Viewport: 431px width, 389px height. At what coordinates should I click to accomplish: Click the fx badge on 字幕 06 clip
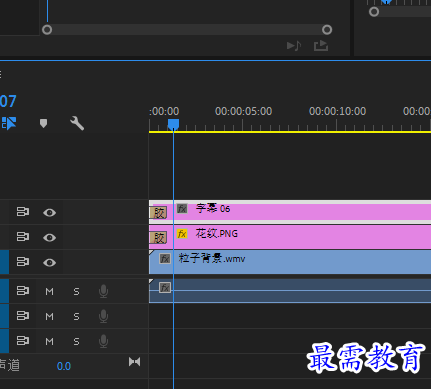(x=182, y=209)
